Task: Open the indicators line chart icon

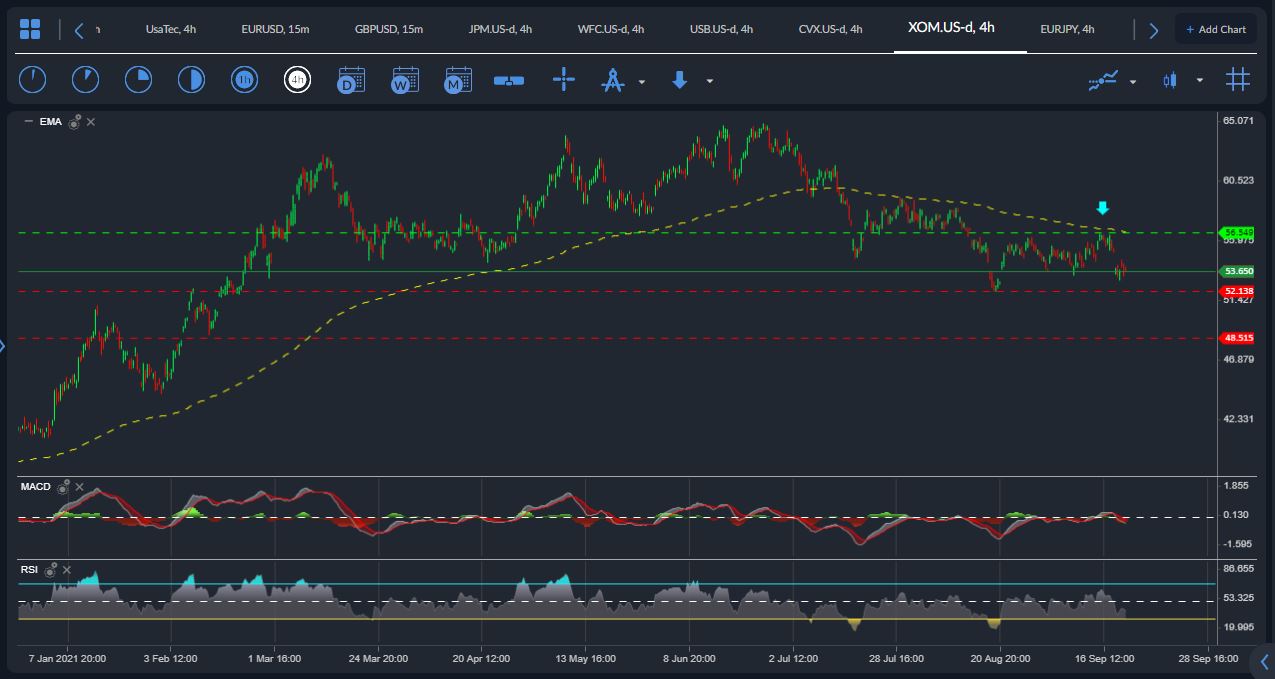Action: pyautogui.click(x=1103, y=80)
